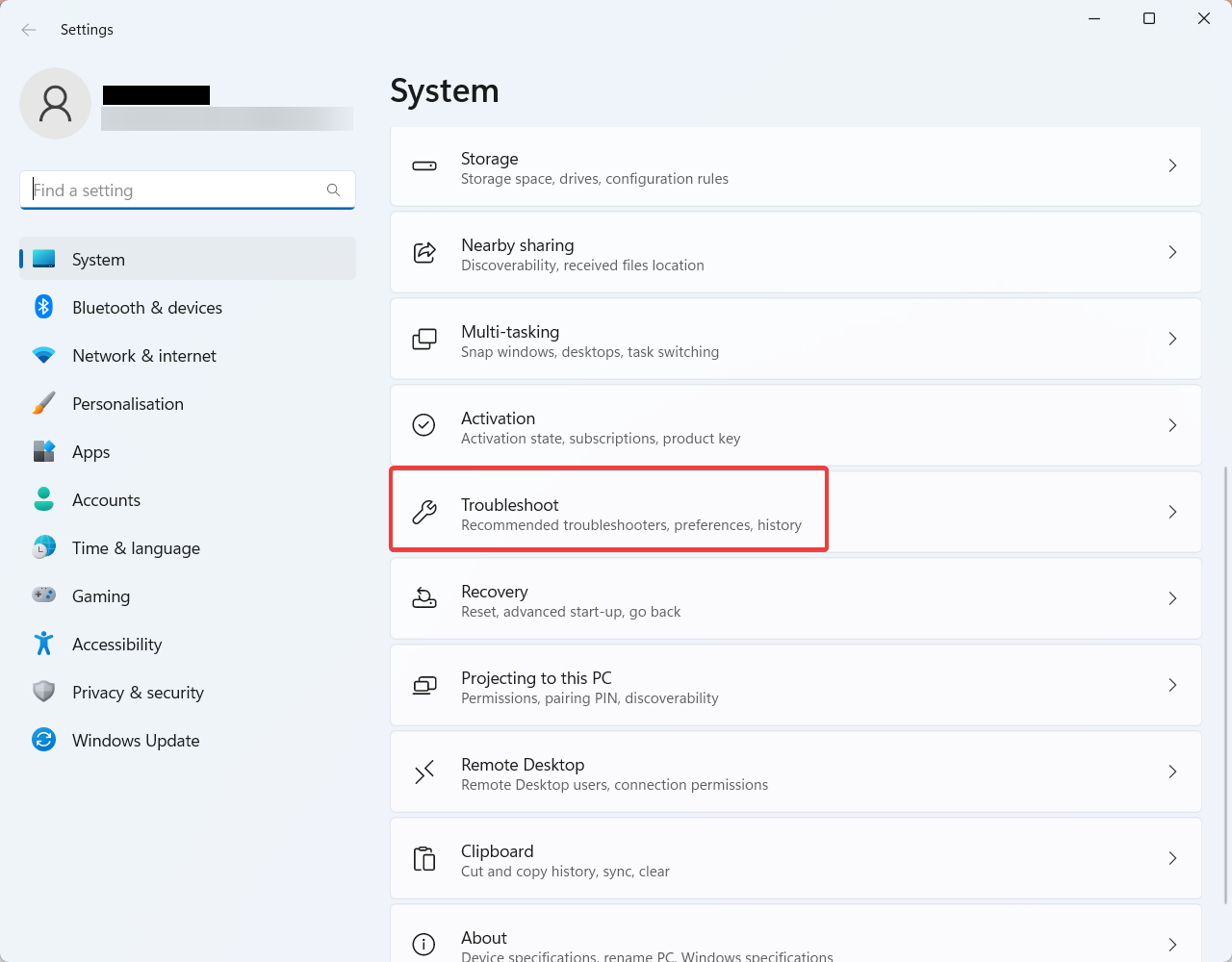Viewport: 1232px width, 962px height.
Task: Expand Storage with its chevron arrow
Action: (1172, 165)
